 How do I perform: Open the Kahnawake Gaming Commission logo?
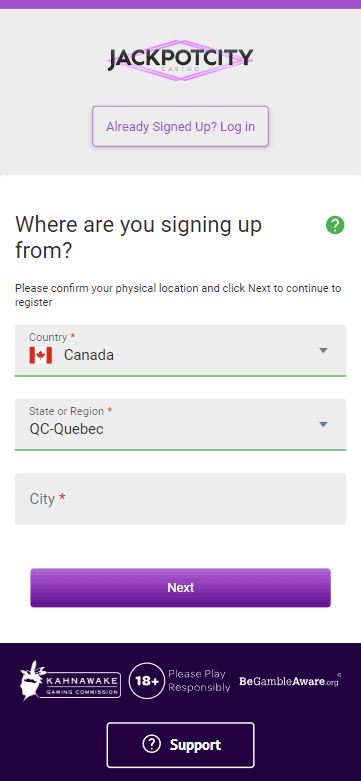click(70, 681)
